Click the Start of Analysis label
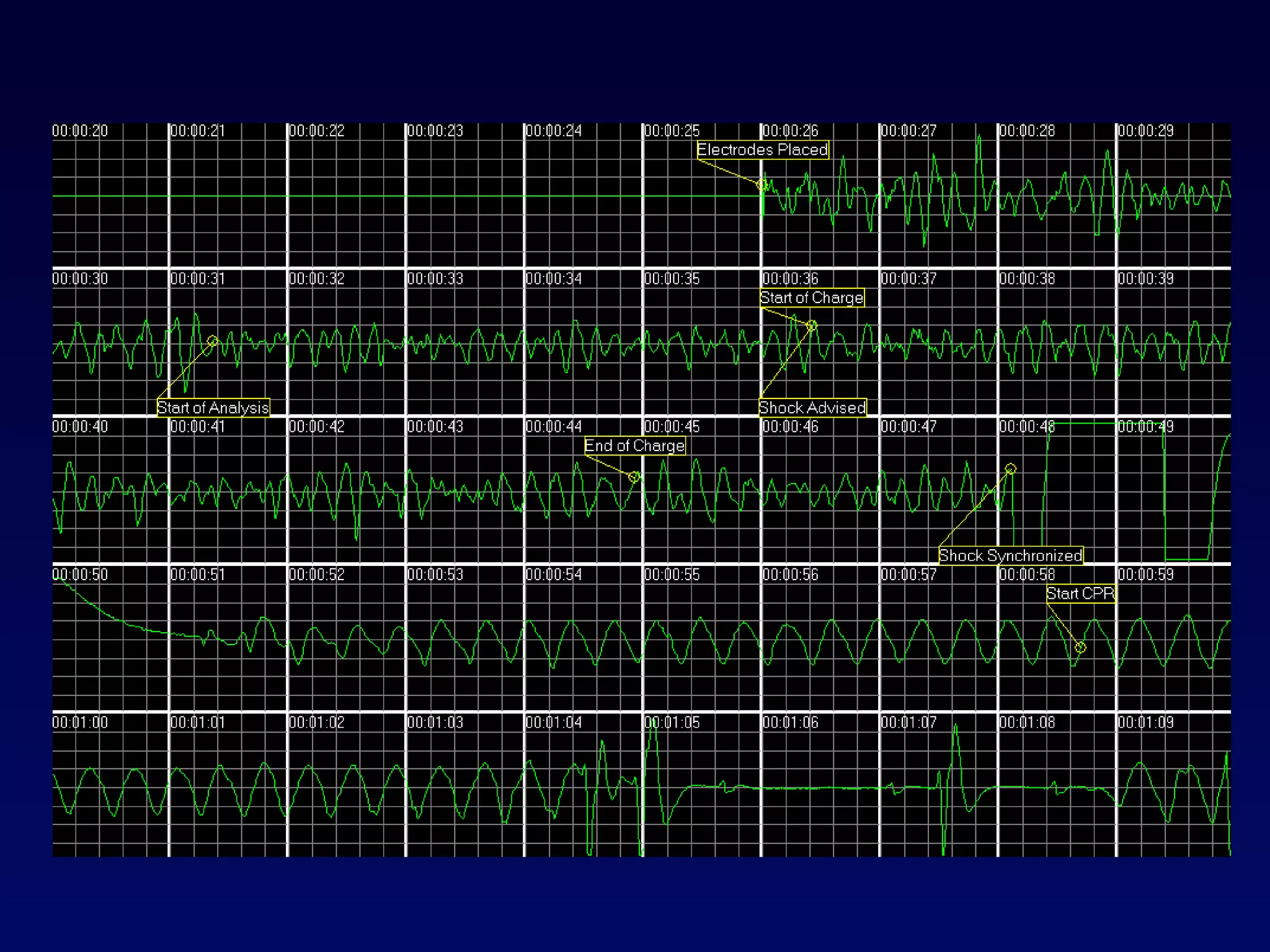 click(213, 408)
